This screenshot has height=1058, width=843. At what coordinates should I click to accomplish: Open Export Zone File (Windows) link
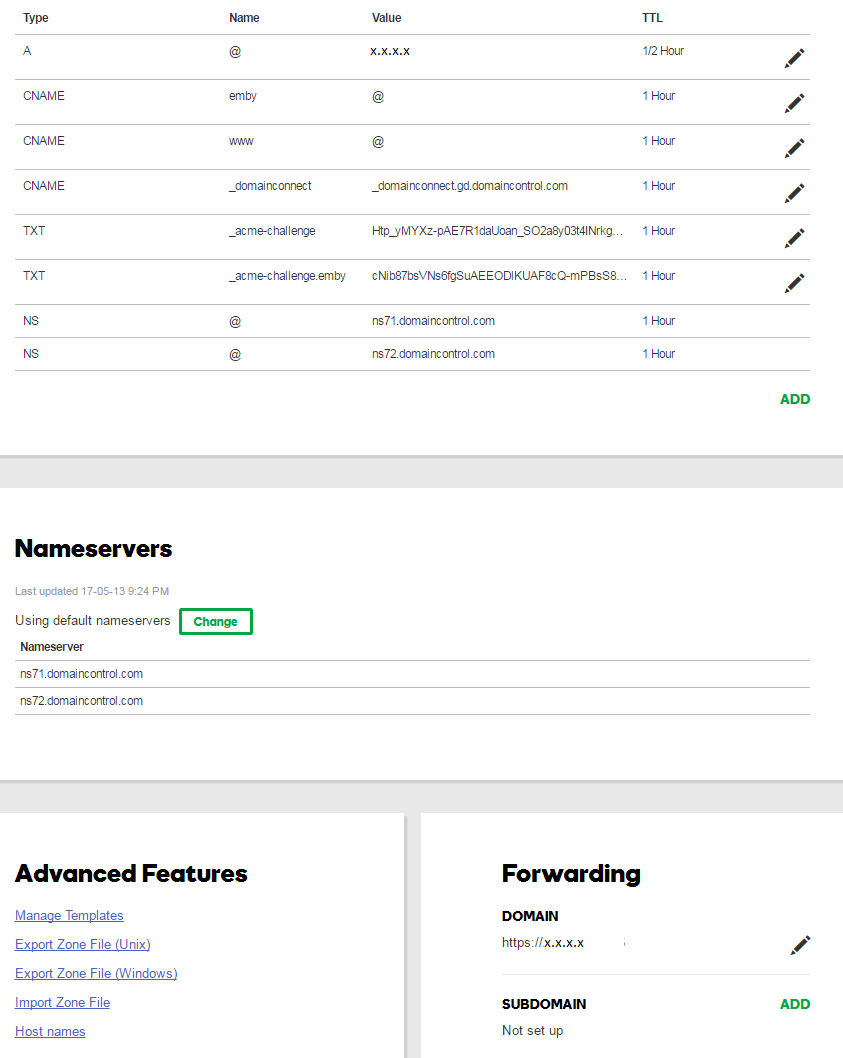(x=96, y=973)
